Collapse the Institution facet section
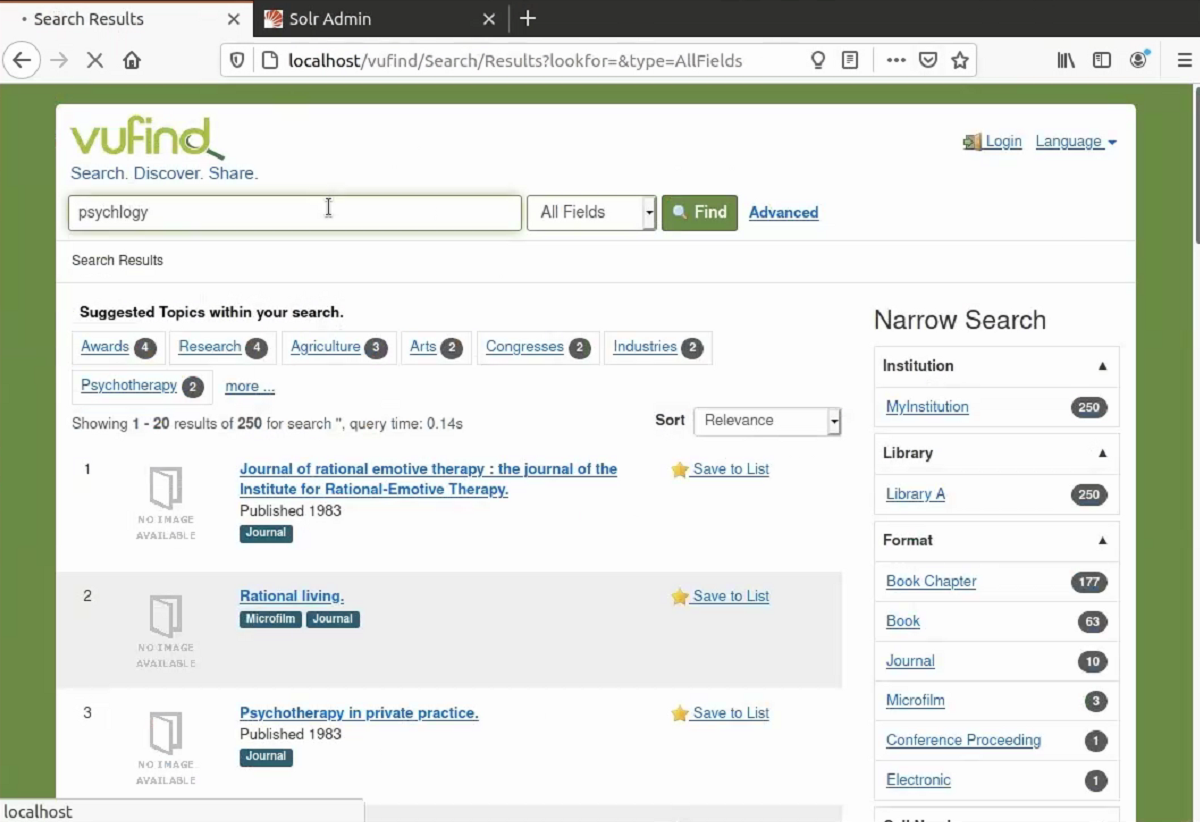 click(x=996, y=366)
